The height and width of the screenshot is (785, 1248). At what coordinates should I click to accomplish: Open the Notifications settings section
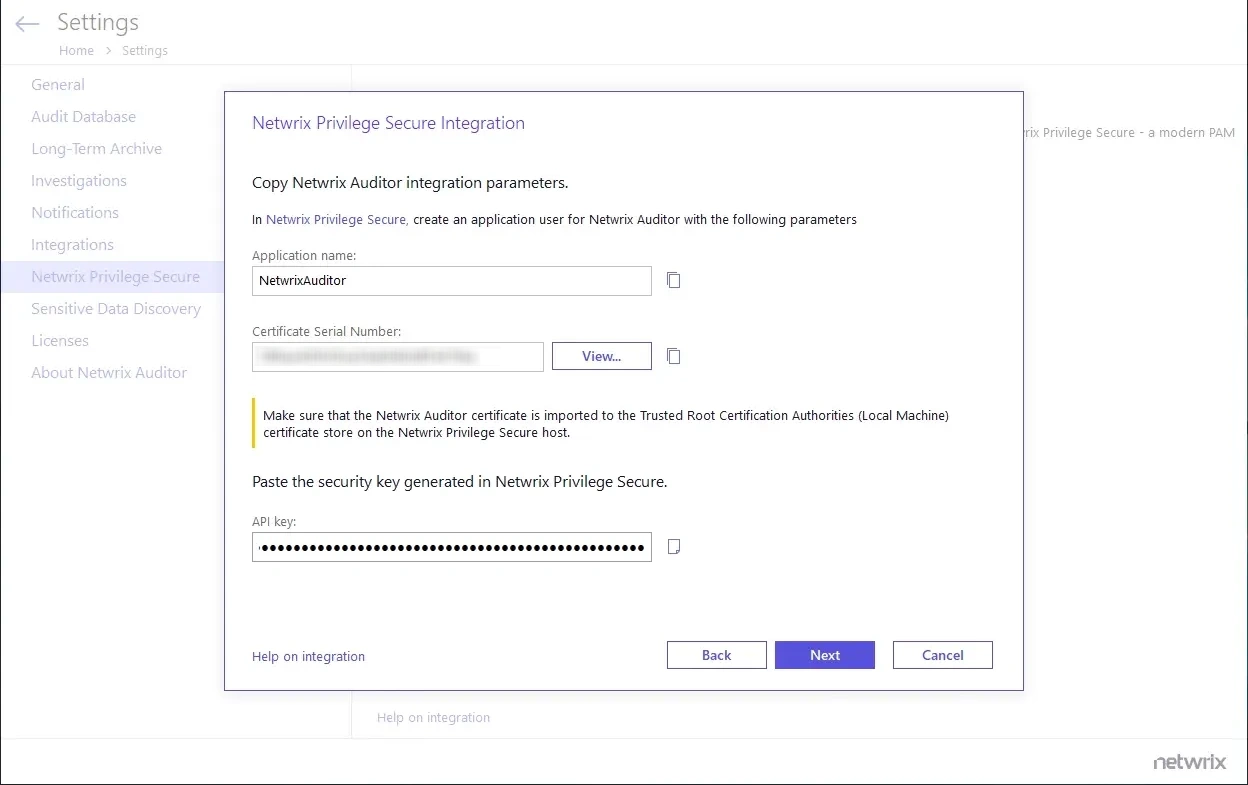pyautogui.click(x=74, y=212)
